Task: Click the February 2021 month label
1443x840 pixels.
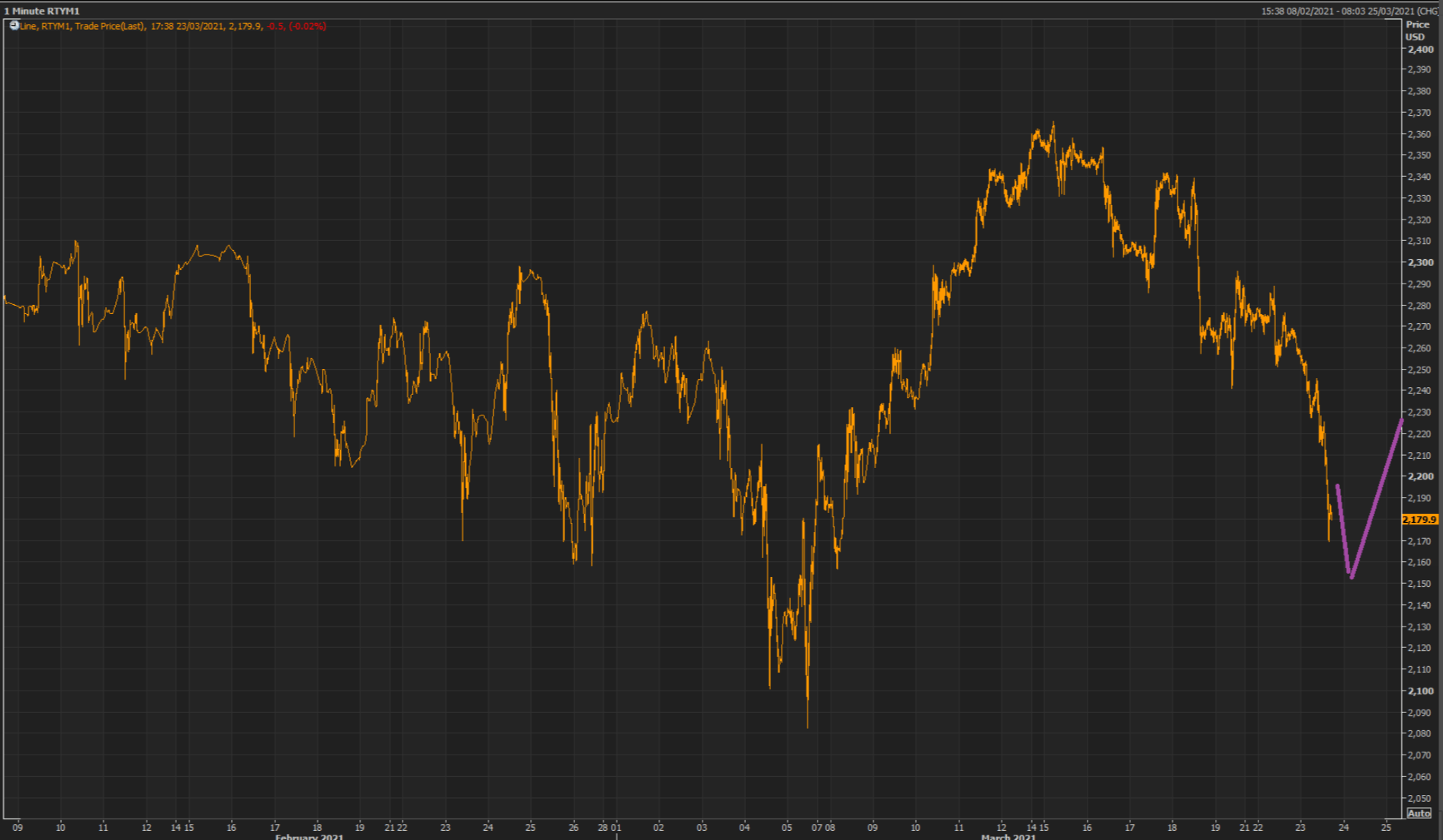Action: [x=309, y=836]
